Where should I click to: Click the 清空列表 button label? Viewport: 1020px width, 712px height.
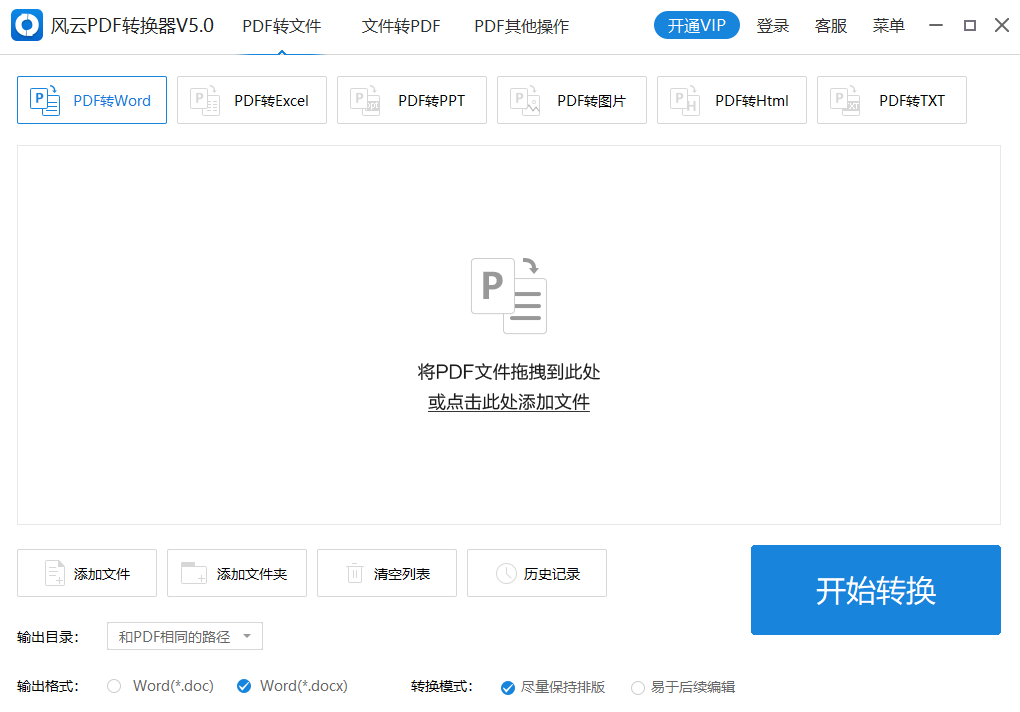point(401,574)
